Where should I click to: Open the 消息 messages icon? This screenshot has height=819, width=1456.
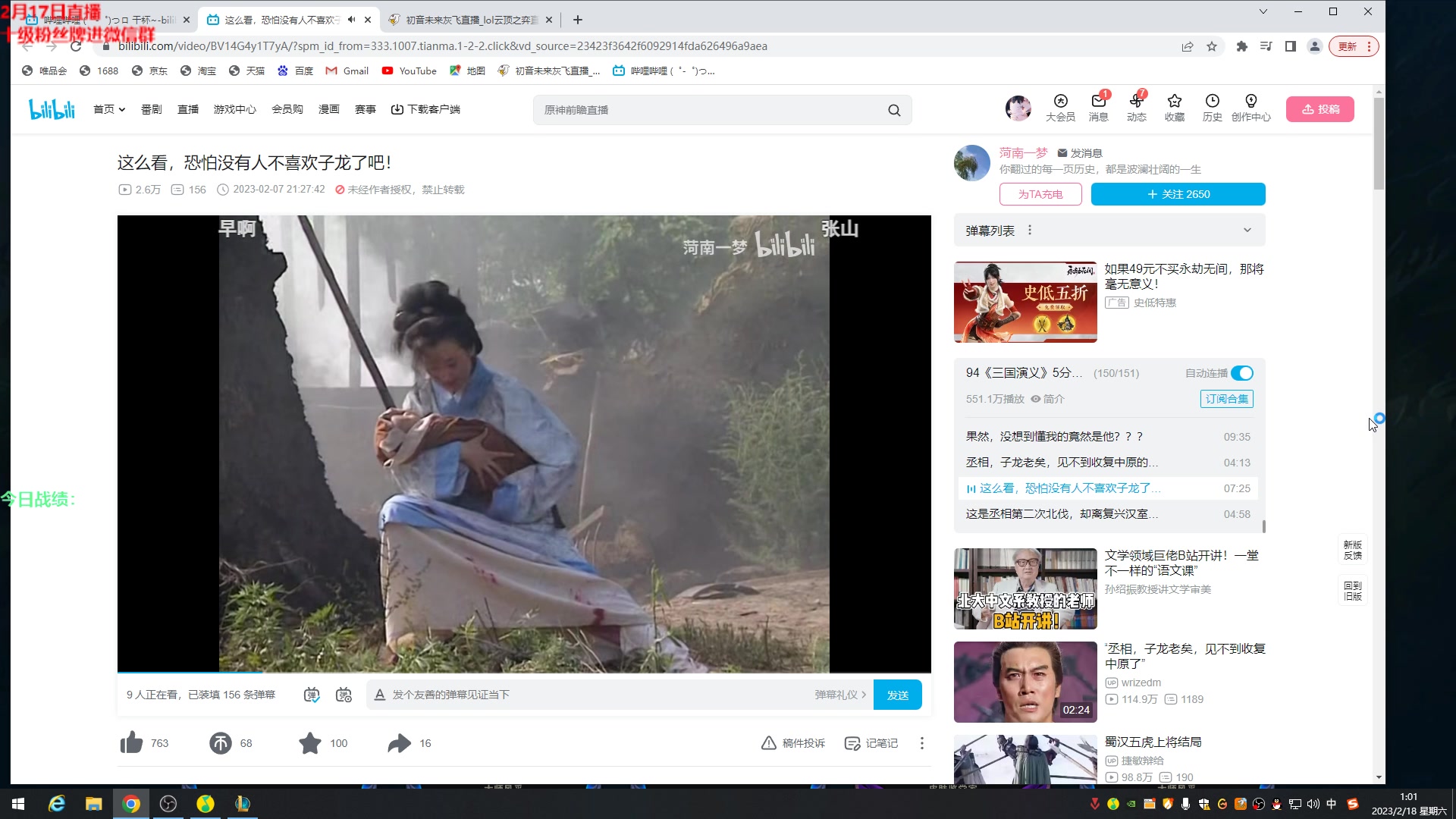tap(1098, 106)
